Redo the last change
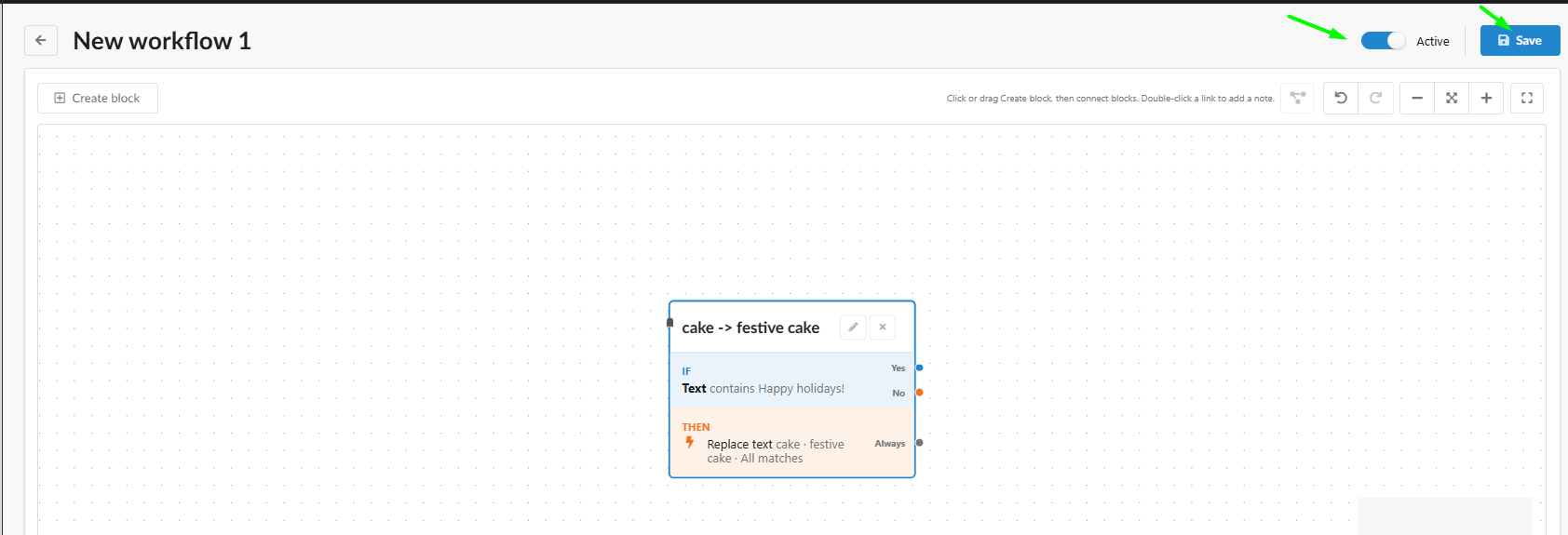Image resolution: width=1568 pixels, height=535 pixels. [1375, 98]
